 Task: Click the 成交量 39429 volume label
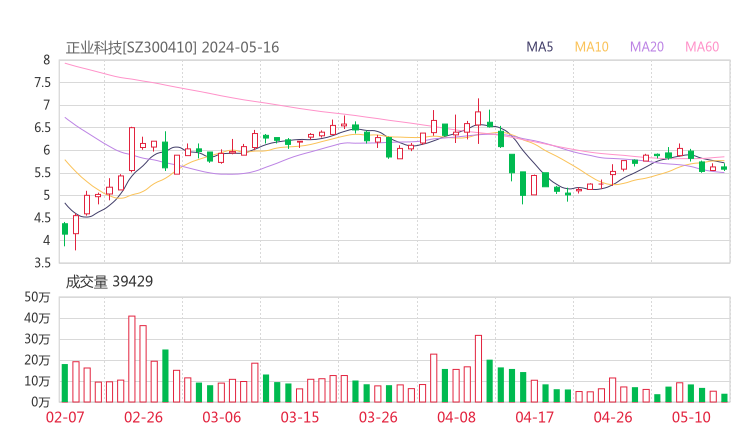[109, 282]
